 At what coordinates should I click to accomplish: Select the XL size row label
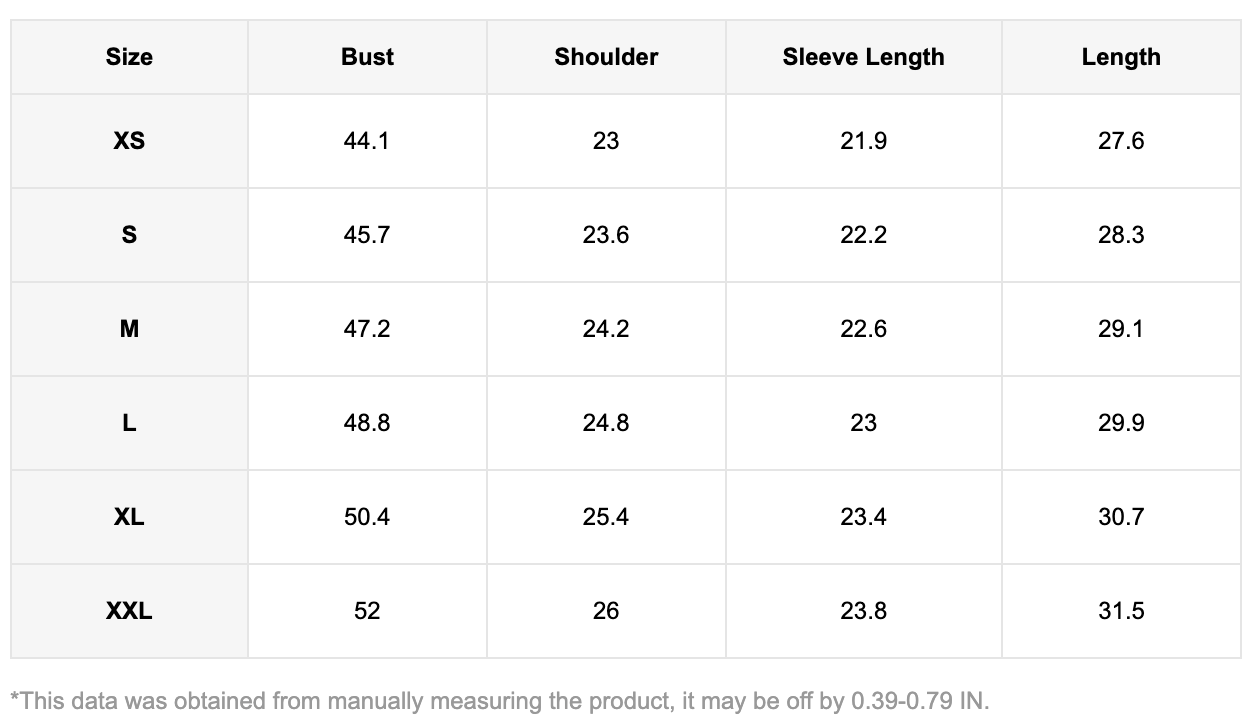pyautogui.click(x=129, y=517)
